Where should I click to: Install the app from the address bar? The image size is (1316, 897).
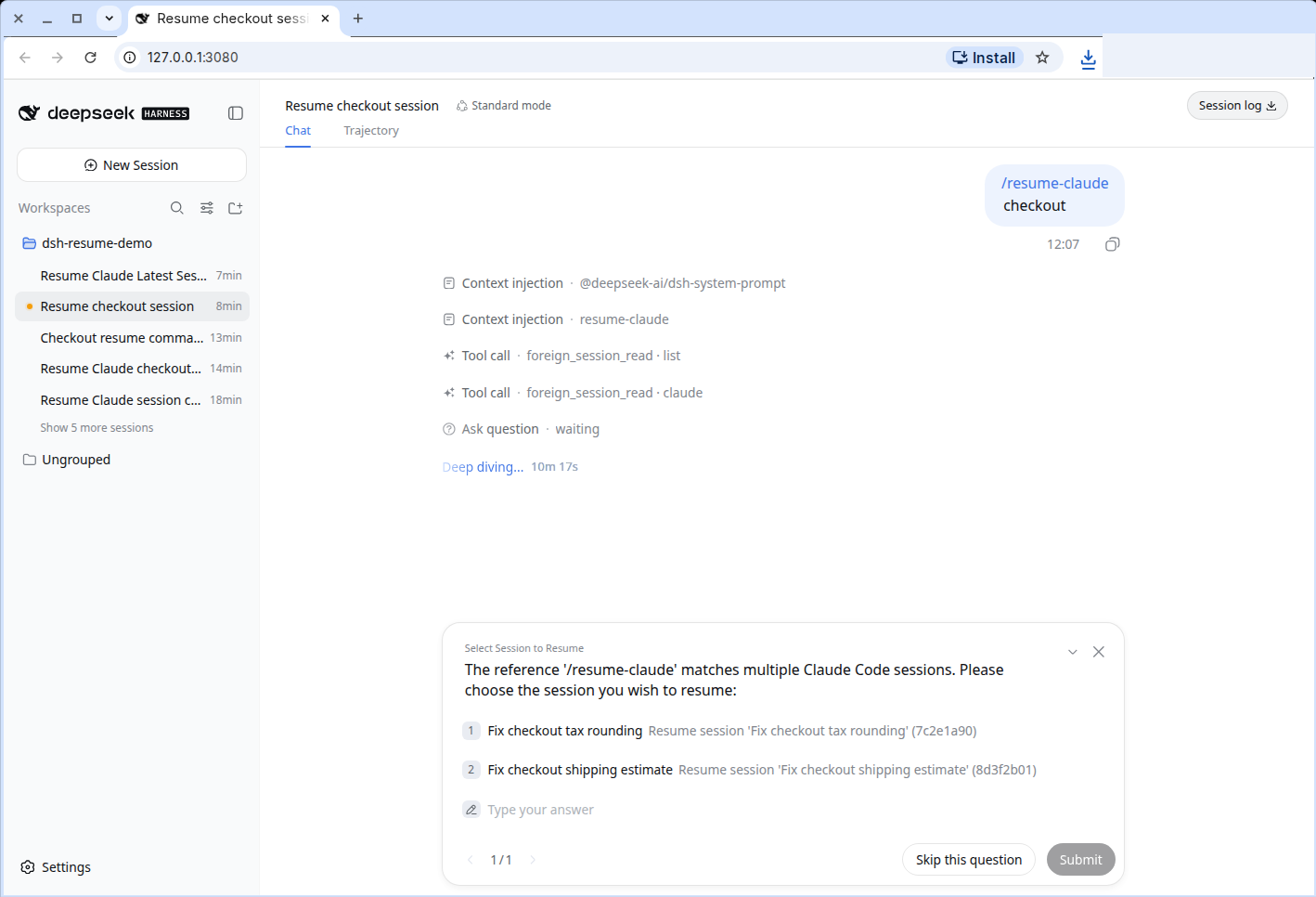pos(984,58)
